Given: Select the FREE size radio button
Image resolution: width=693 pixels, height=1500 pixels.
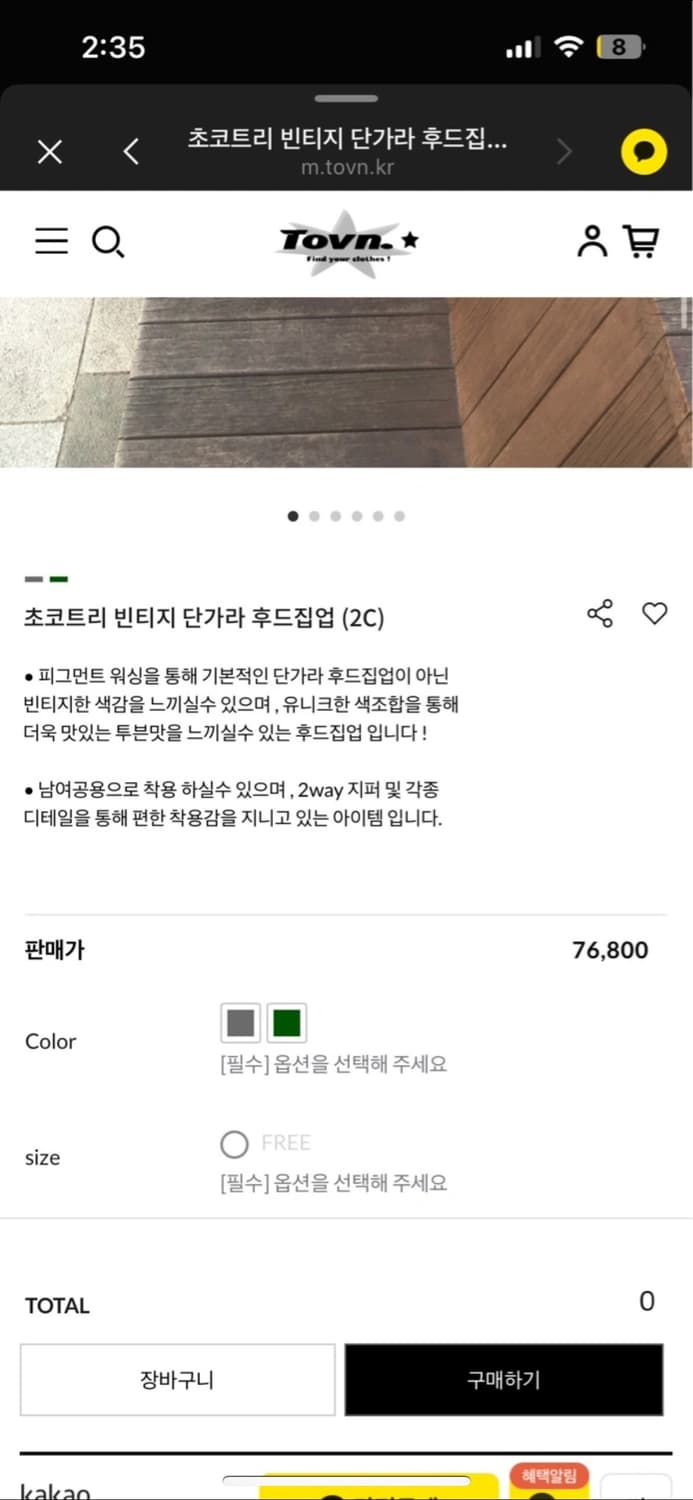Looking at the screenshot, I should pyautogui.click(x=233, y=1143).
